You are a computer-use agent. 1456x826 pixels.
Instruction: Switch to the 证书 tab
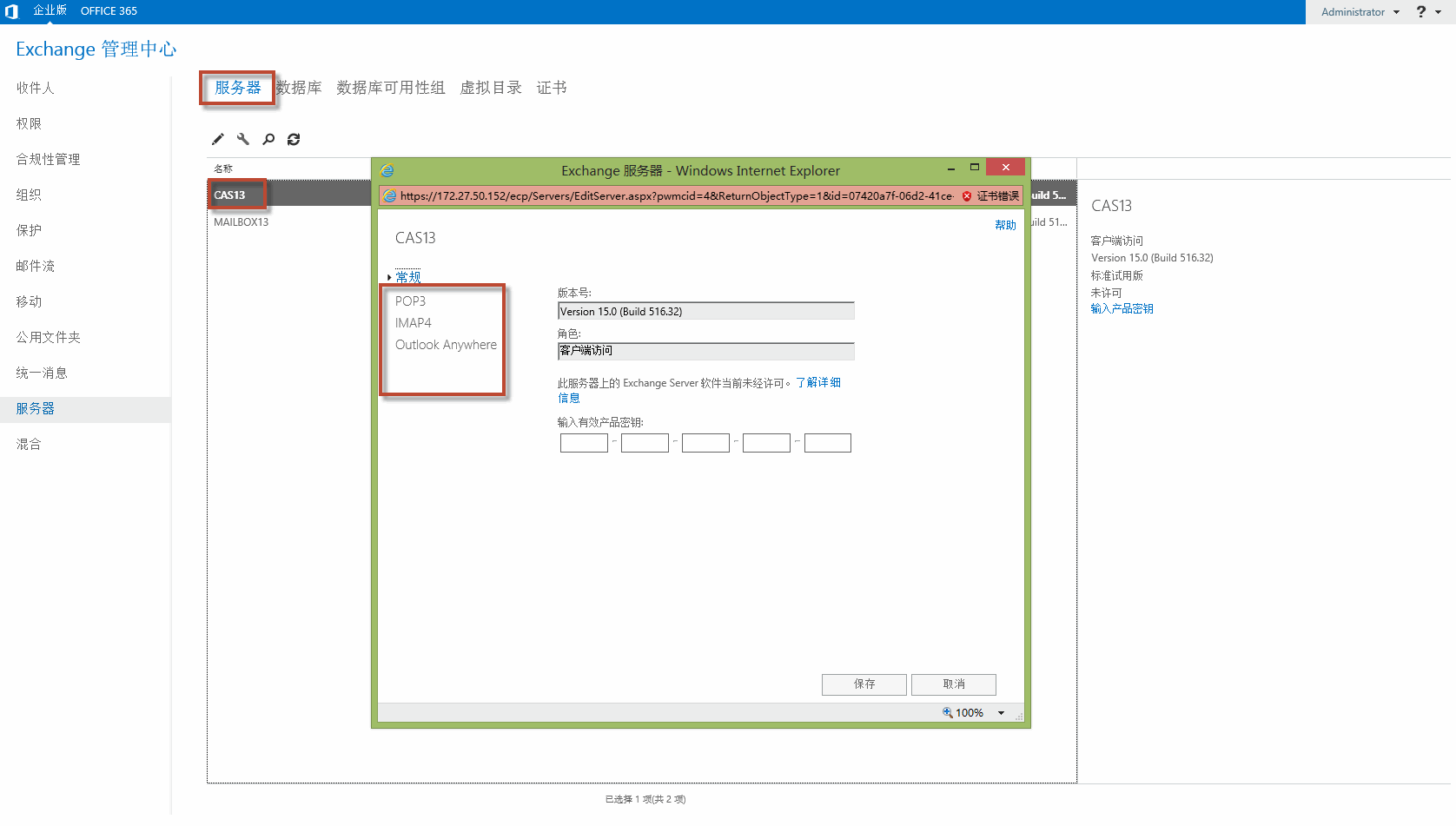coord(552,88)
